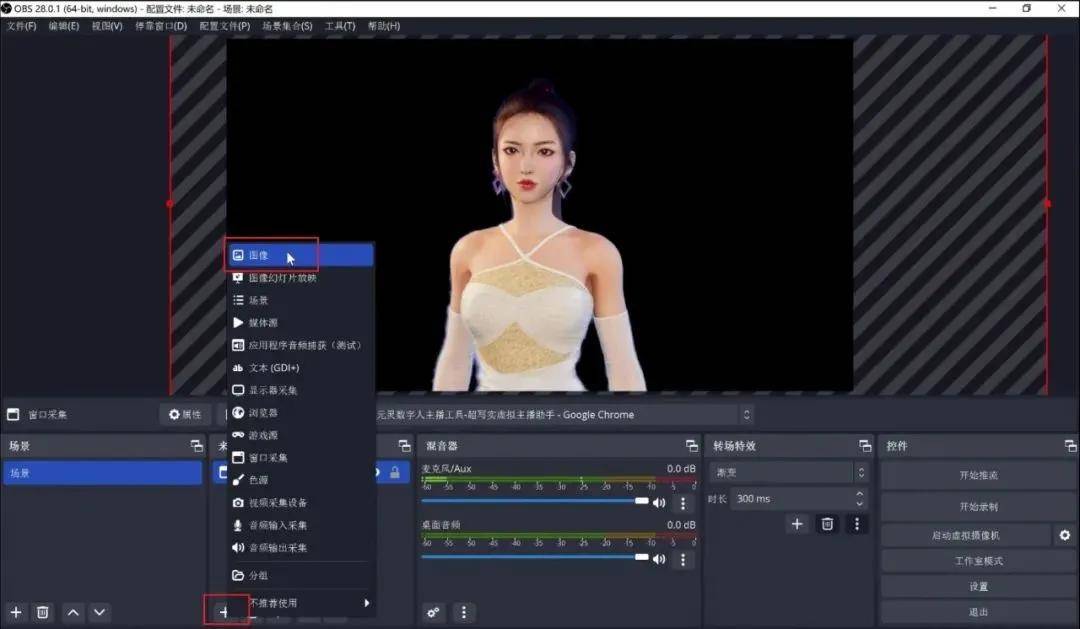This screenshot has width=1080, height=629.
Task: Remove the transition using the trash icon
Action: pyautogui.click(x=827, y=523)
